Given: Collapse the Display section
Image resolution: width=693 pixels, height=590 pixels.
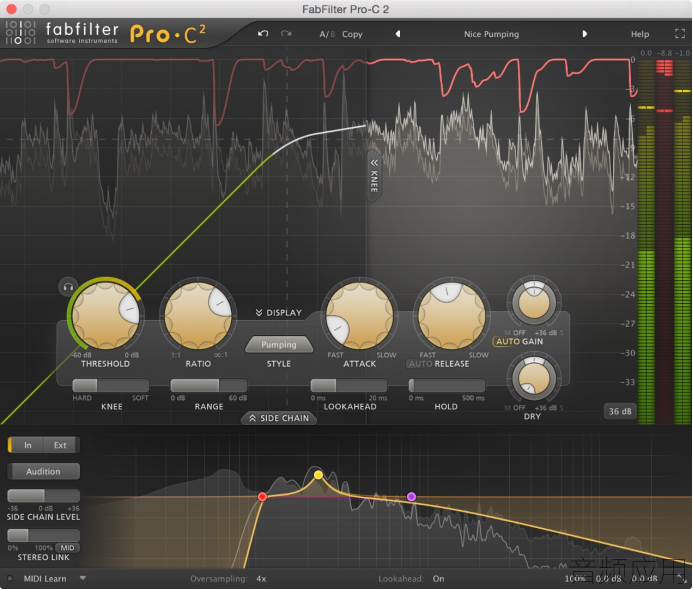Looking at the screenshot, I should pyautogui.click(x=278, y=313).
